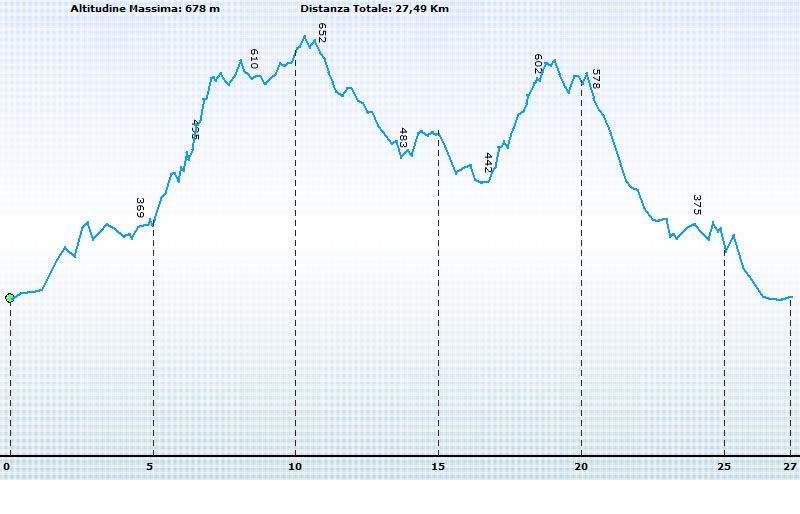Image resolution: width=800 pixels, height=514 pixels.
Task: Select the 602 elevation label
Action: 538,64
